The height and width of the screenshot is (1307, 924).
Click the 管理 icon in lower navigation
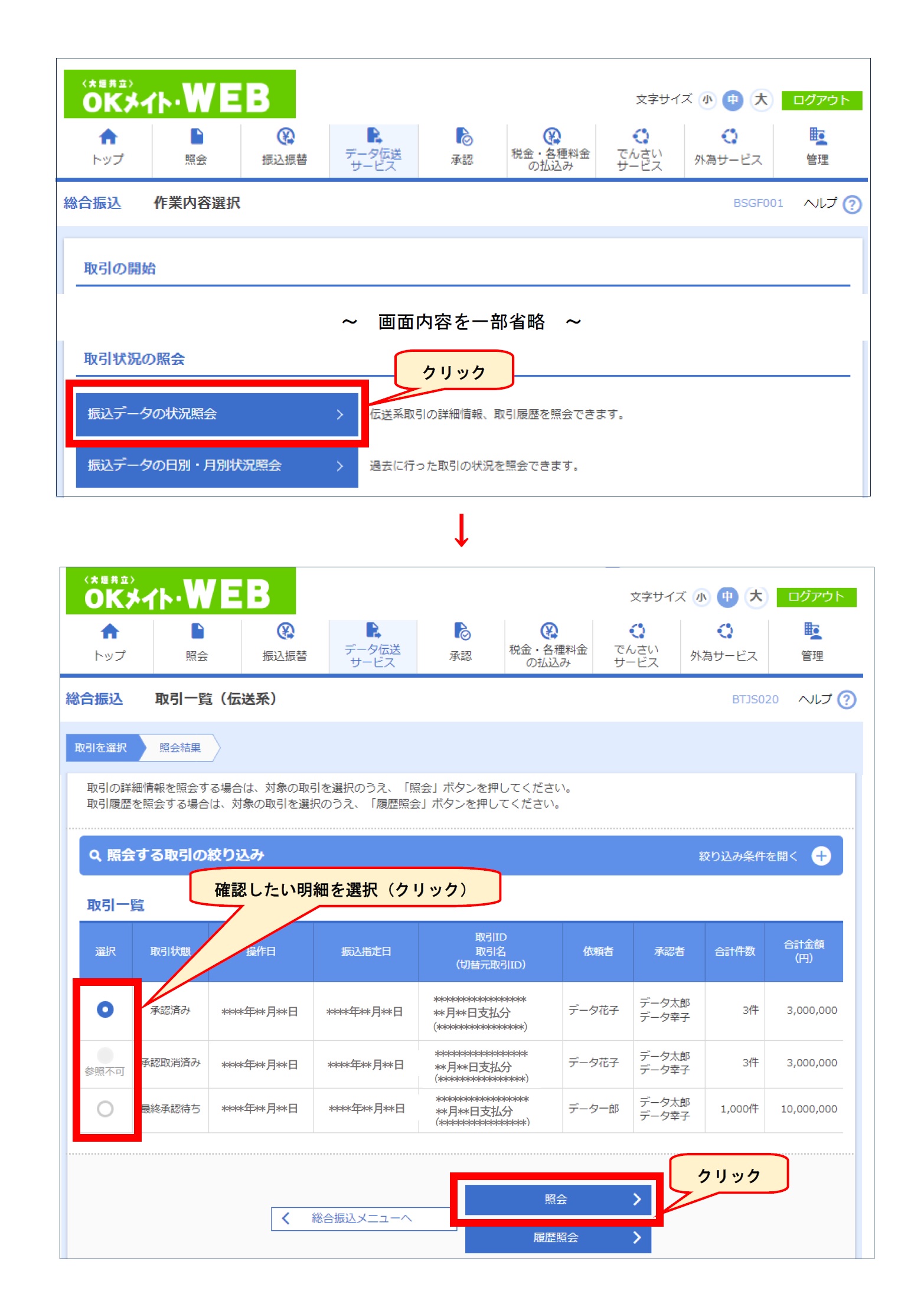click(x=812, y=631)
